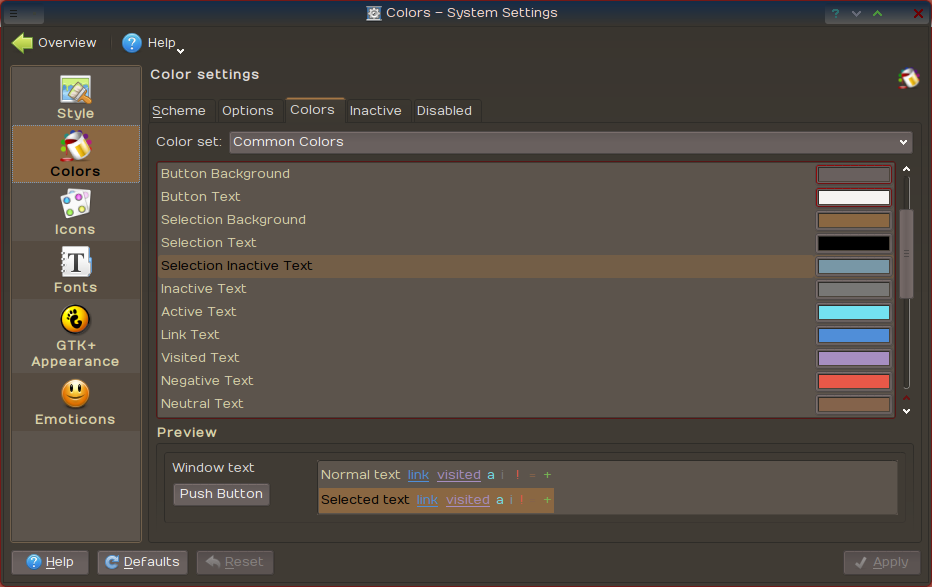Viewport: 932px width, 587px height.
Task: Click the link in Normal text preview
Action: (x=418, y=475)
